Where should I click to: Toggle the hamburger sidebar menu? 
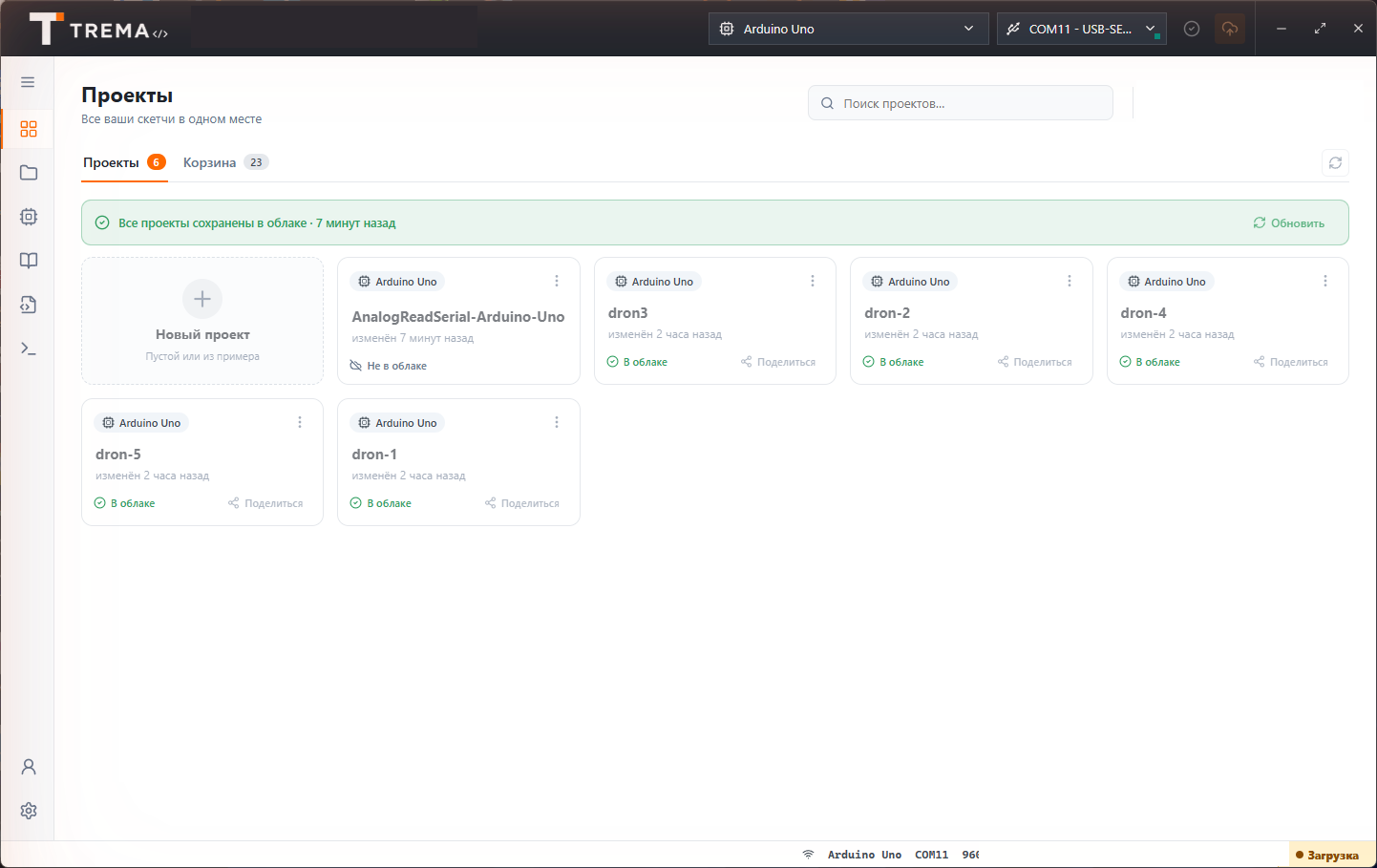coord(28,82)
